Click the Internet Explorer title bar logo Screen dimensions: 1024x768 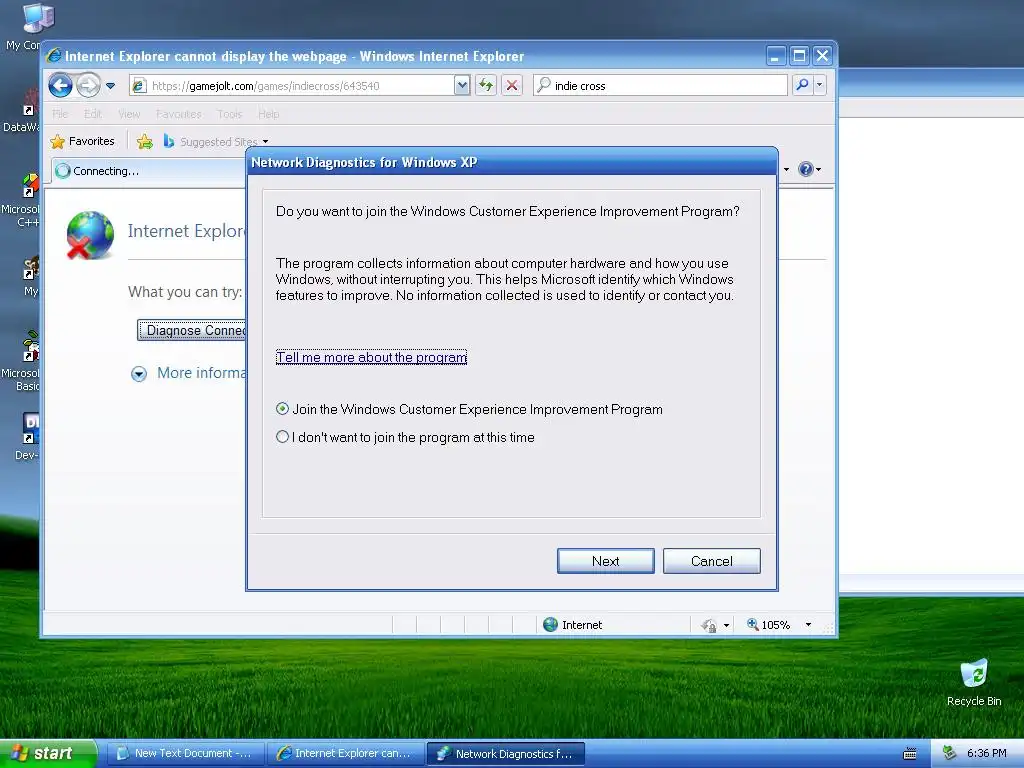pos(54,56)
